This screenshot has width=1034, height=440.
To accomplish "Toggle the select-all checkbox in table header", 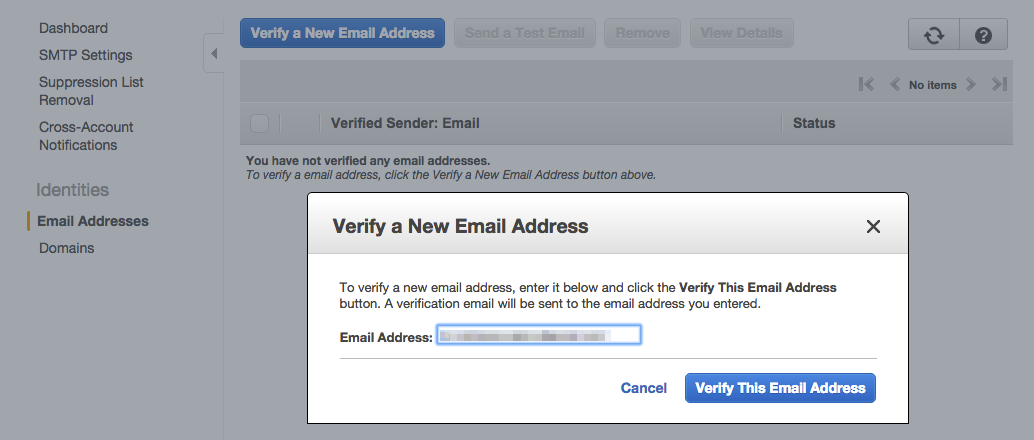I will (x=260, y=123).
